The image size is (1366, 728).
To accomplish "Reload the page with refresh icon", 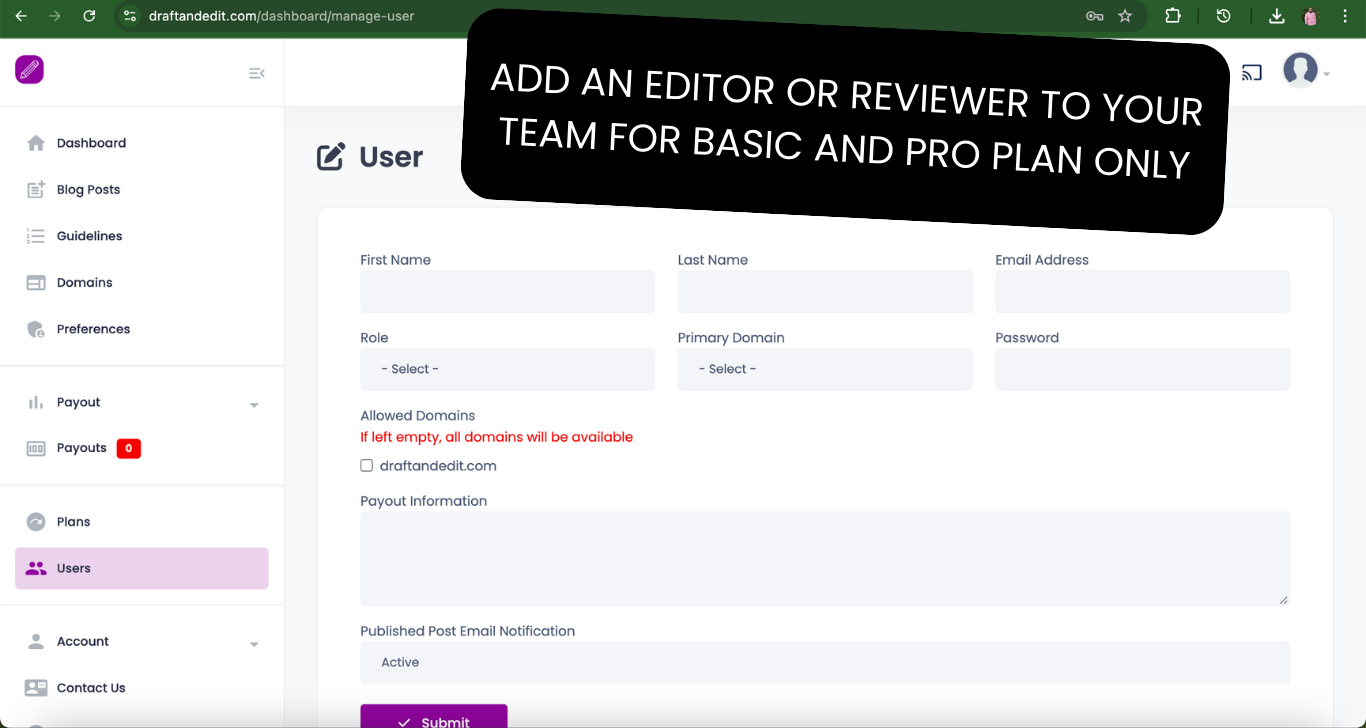I will [x=89, y=16].
